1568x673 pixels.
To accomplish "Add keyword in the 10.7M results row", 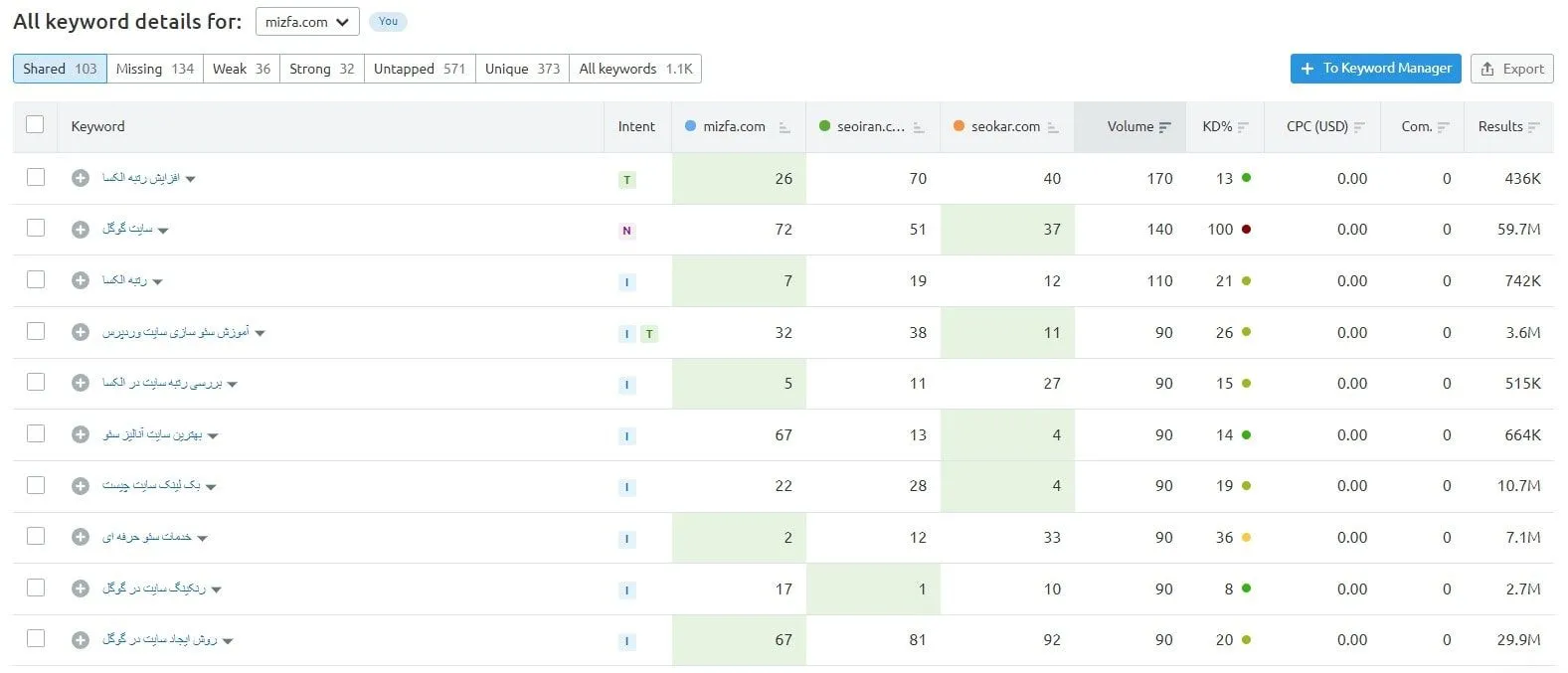I will [x=81, y=485].
